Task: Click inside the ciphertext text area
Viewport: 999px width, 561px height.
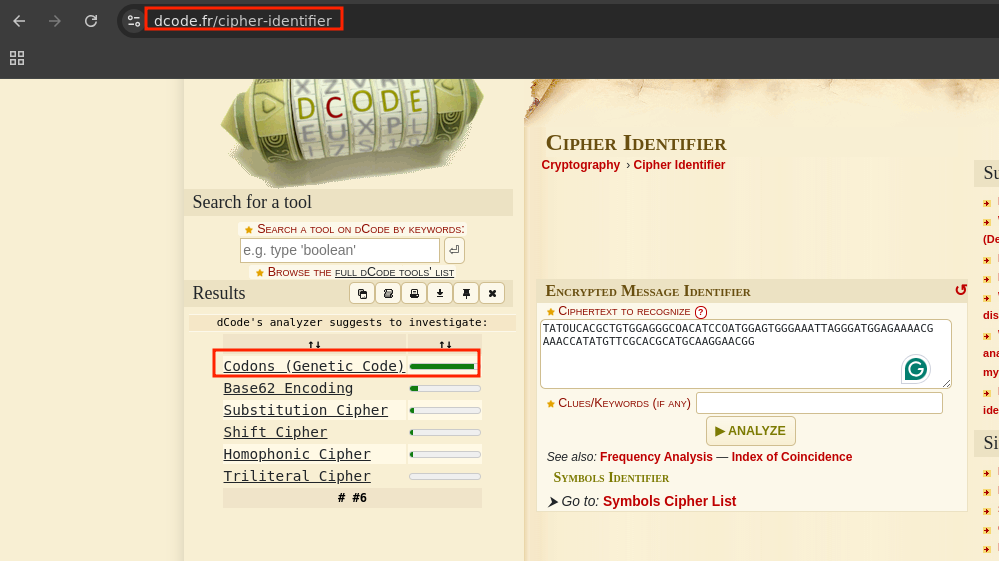Action: [745, 354]
